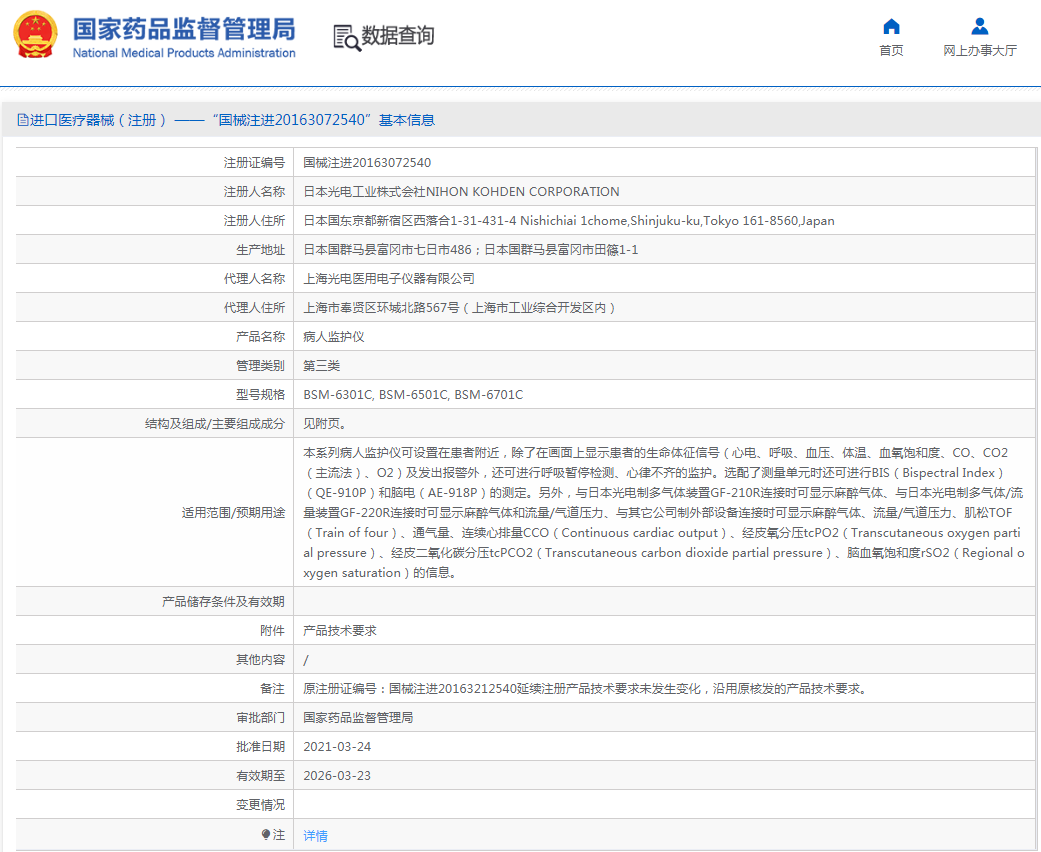Click management class 第三类

point(322,366)
